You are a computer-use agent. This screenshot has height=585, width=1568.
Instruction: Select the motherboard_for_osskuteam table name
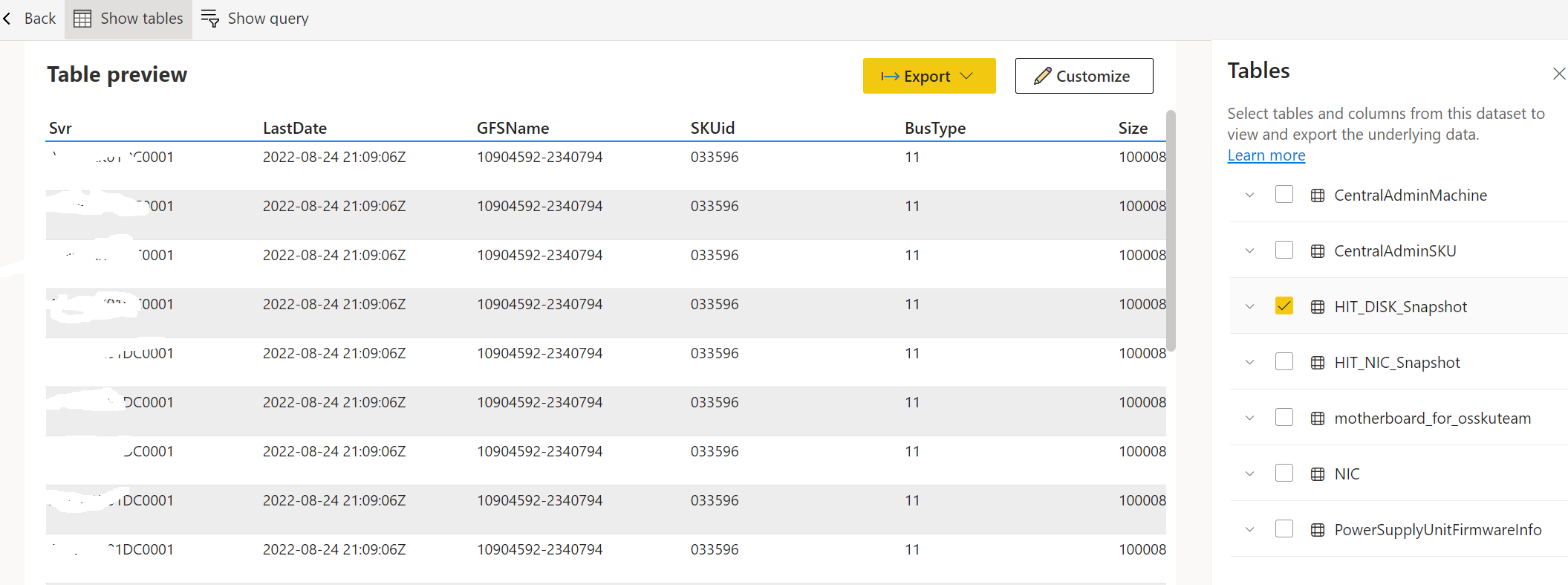(x=1433, y=418)
